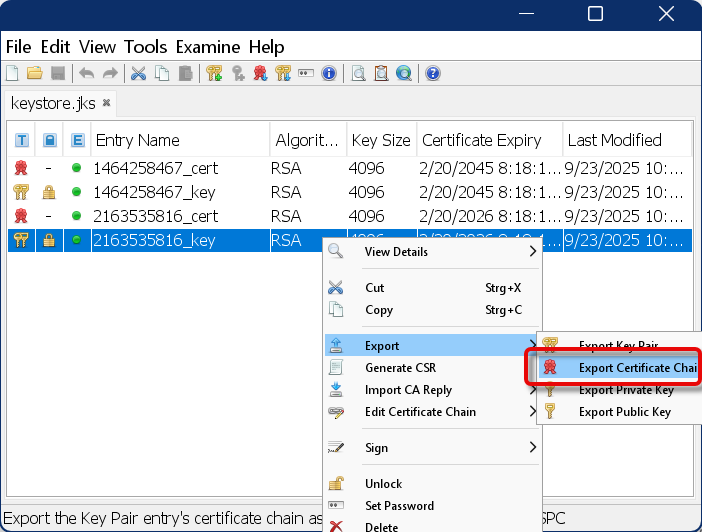The width and height of the screenshot is (702, 532).
Task: Open keystore Properties via blue info icon
Action: tap(329, 73)
